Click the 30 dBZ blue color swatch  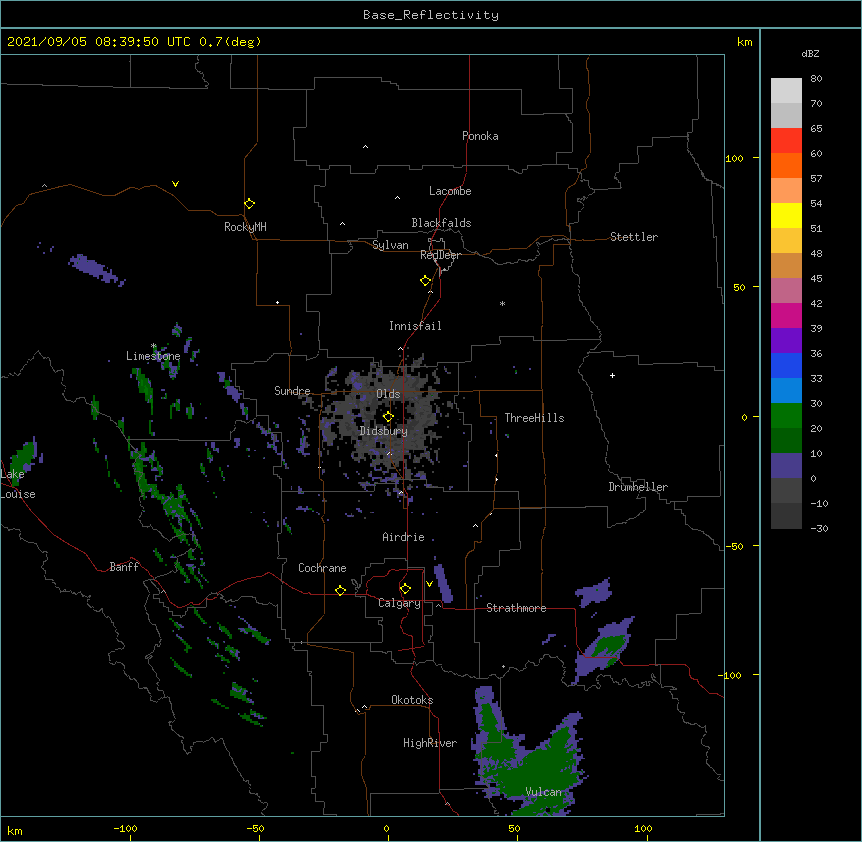point(786,390)
